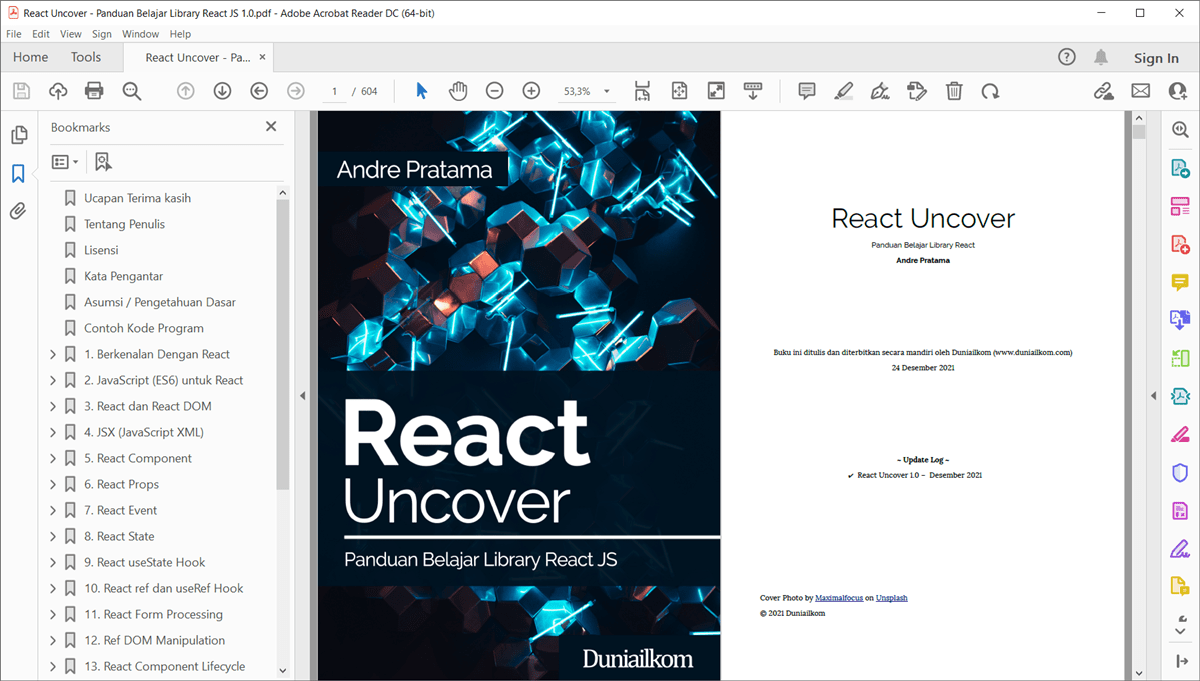The width and height of the screenshot is (1200, 681).
Task: Click the fit width scrolling icon
Action: [643, 91]
